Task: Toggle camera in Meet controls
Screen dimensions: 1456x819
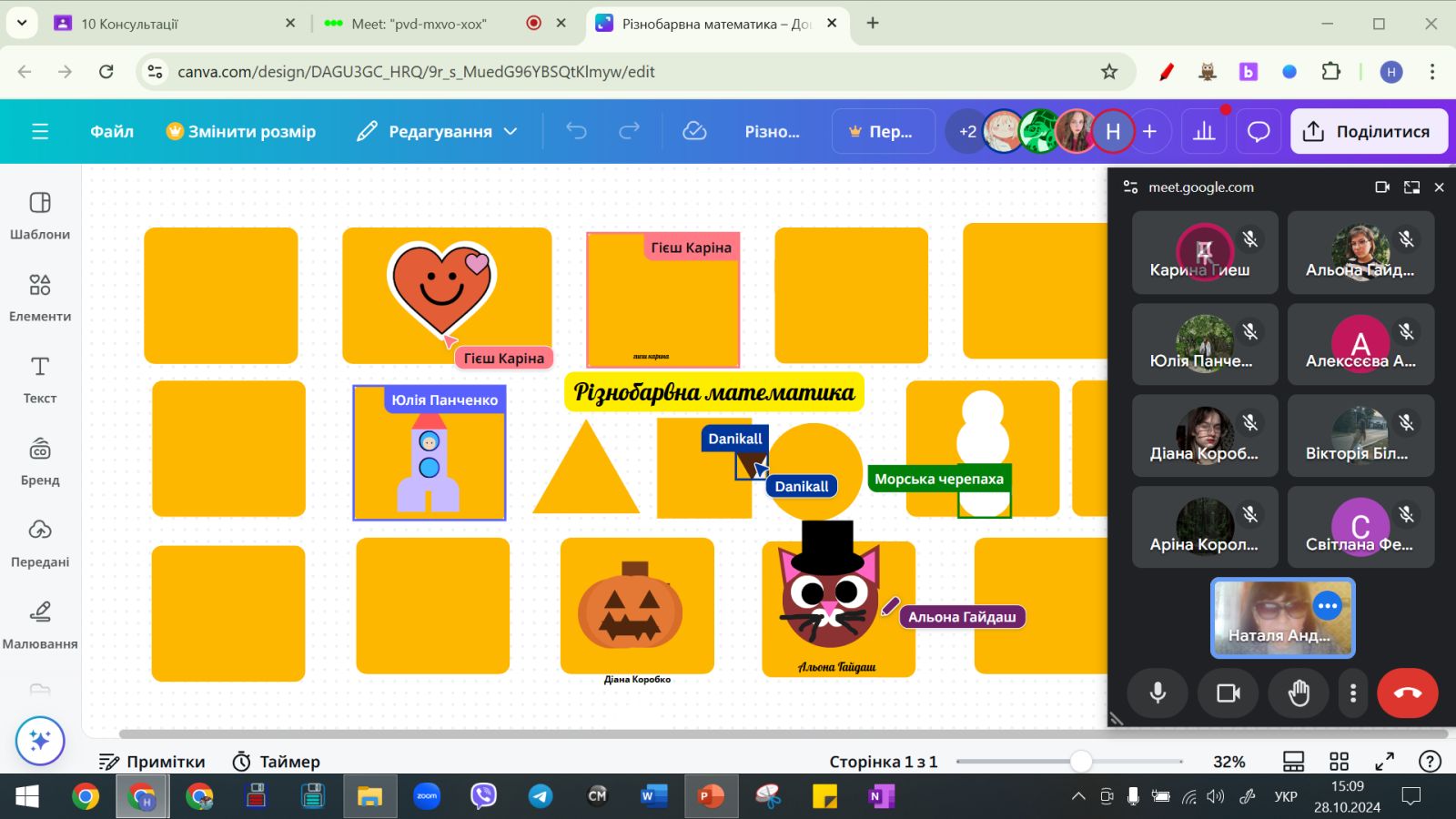Action: tap(1228, 693)
